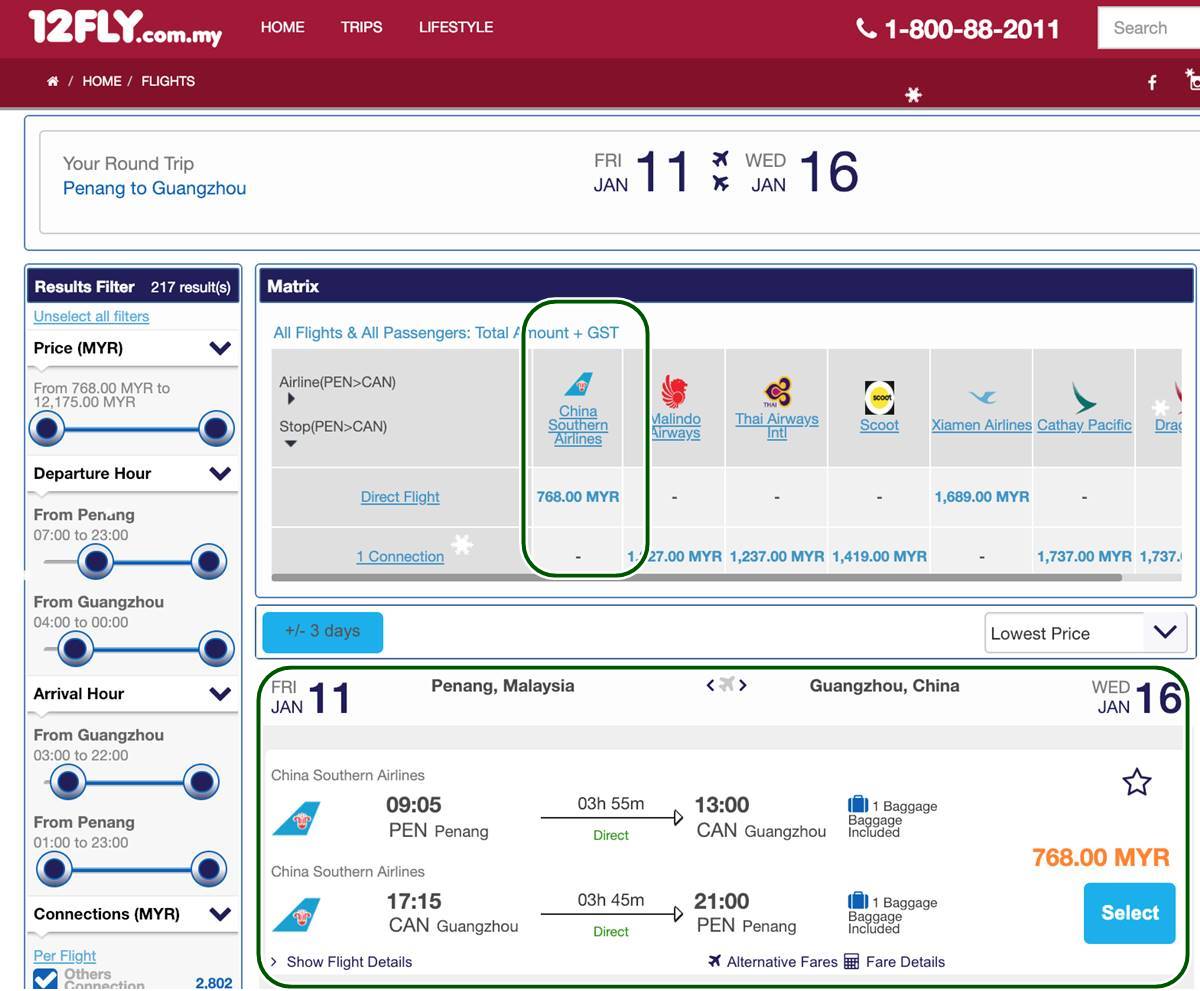Click the Thai Airways logo in the Matrix
This screenshot has width=1200, height=991.
click(x=777, y=392)
